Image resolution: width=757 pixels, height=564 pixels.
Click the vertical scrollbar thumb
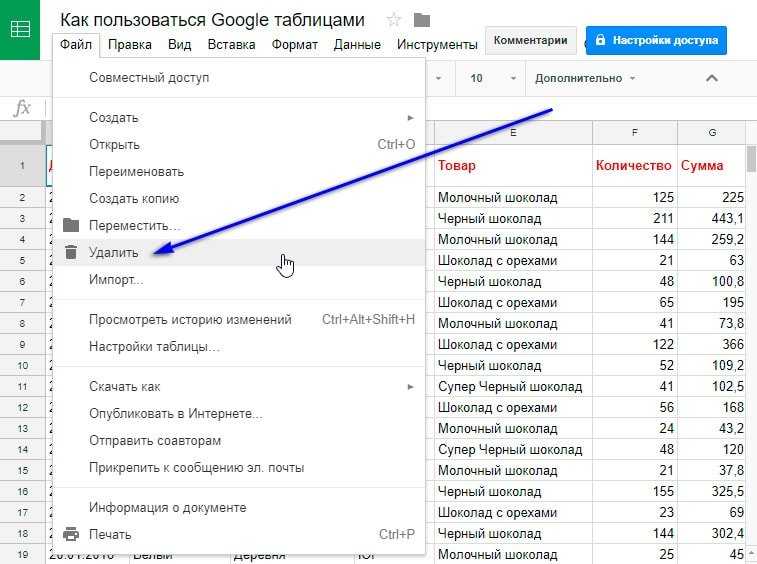click(x=751, y=159)
